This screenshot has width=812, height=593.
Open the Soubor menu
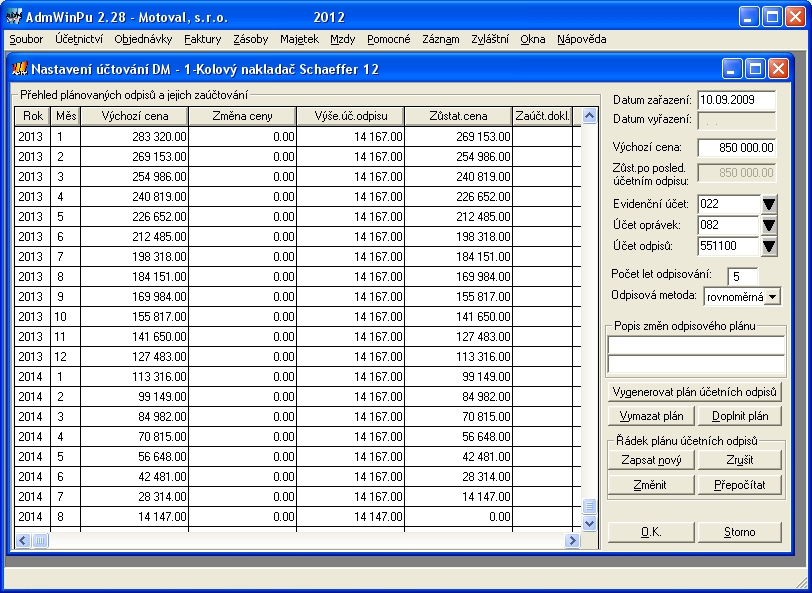click(26, 39)
